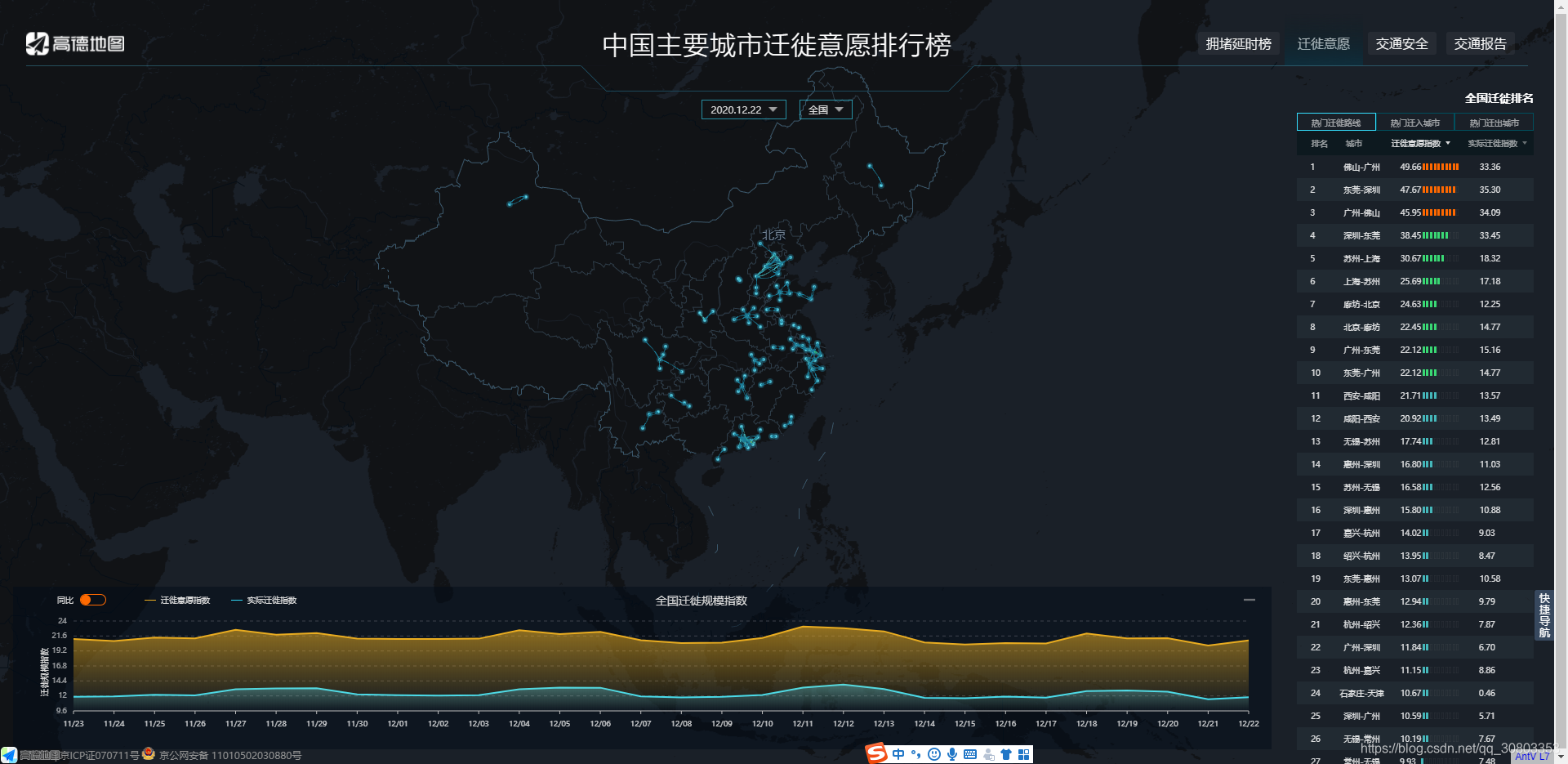Select ranking row 广州-东莞

pyautogui.click(x=1415, y=350)
